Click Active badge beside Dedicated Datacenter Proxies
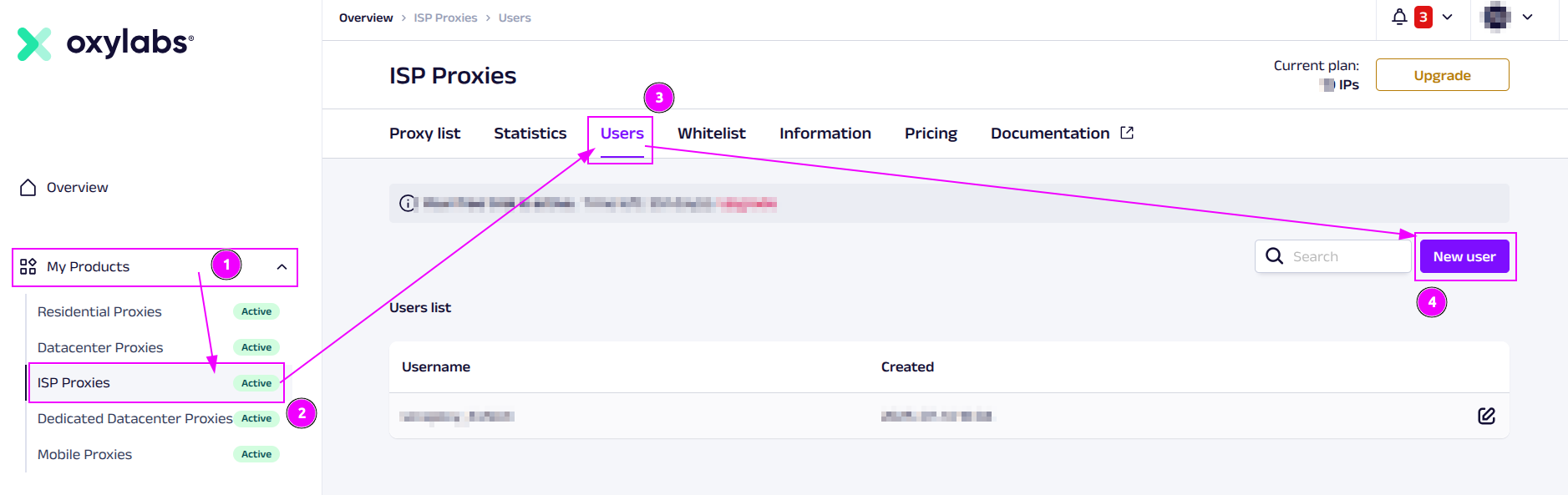The height and width of the screenshot is (495, 1568). click(x=256, y=418)
